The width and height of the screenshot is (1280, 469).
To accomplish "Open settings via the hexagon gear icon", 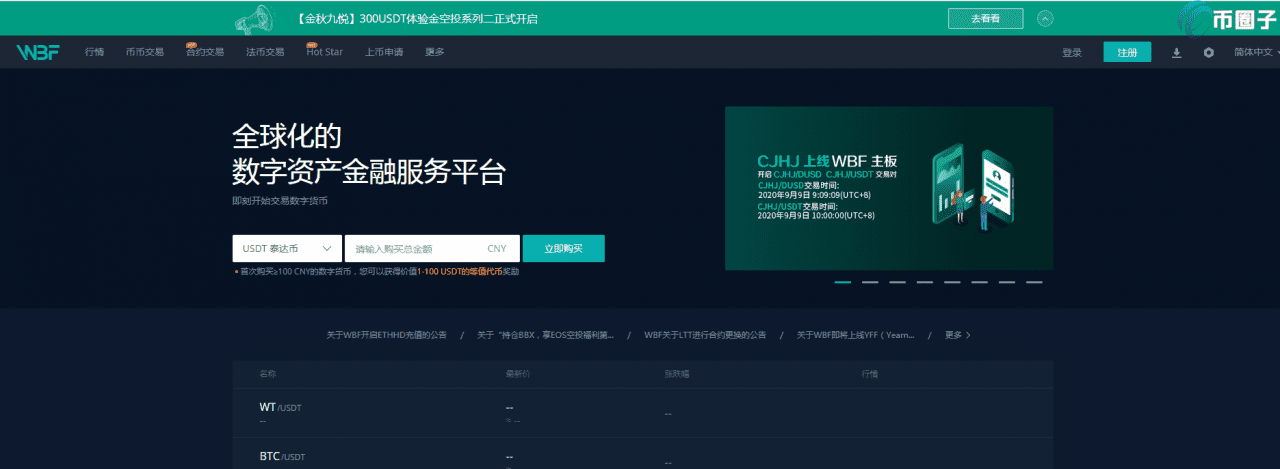I will tap(1208, 52).
